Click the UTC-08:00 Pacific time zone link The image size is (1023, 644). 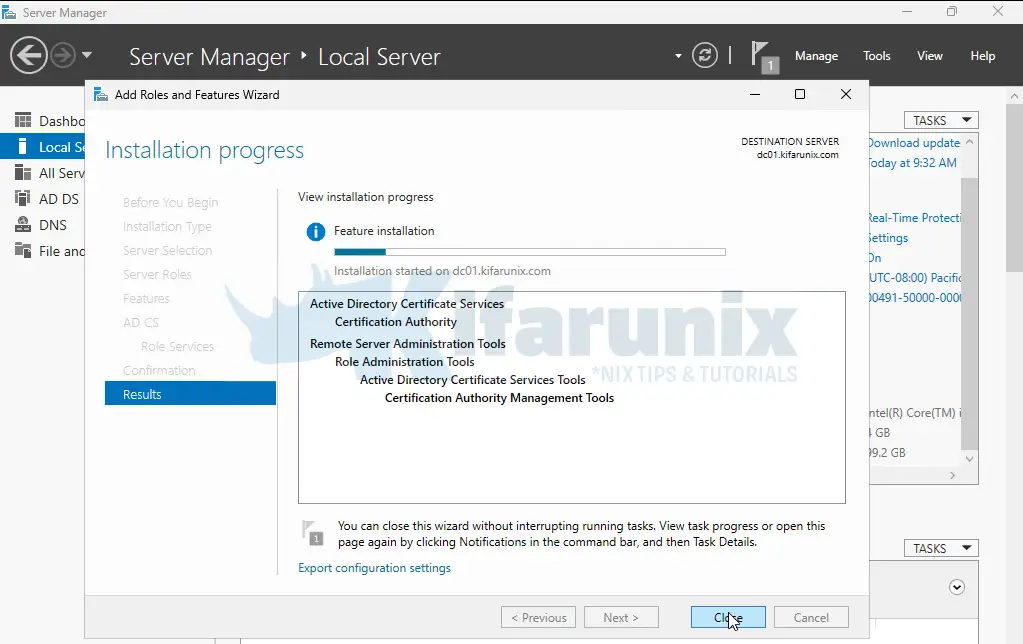pyautogui.click(x=915, y=277)
